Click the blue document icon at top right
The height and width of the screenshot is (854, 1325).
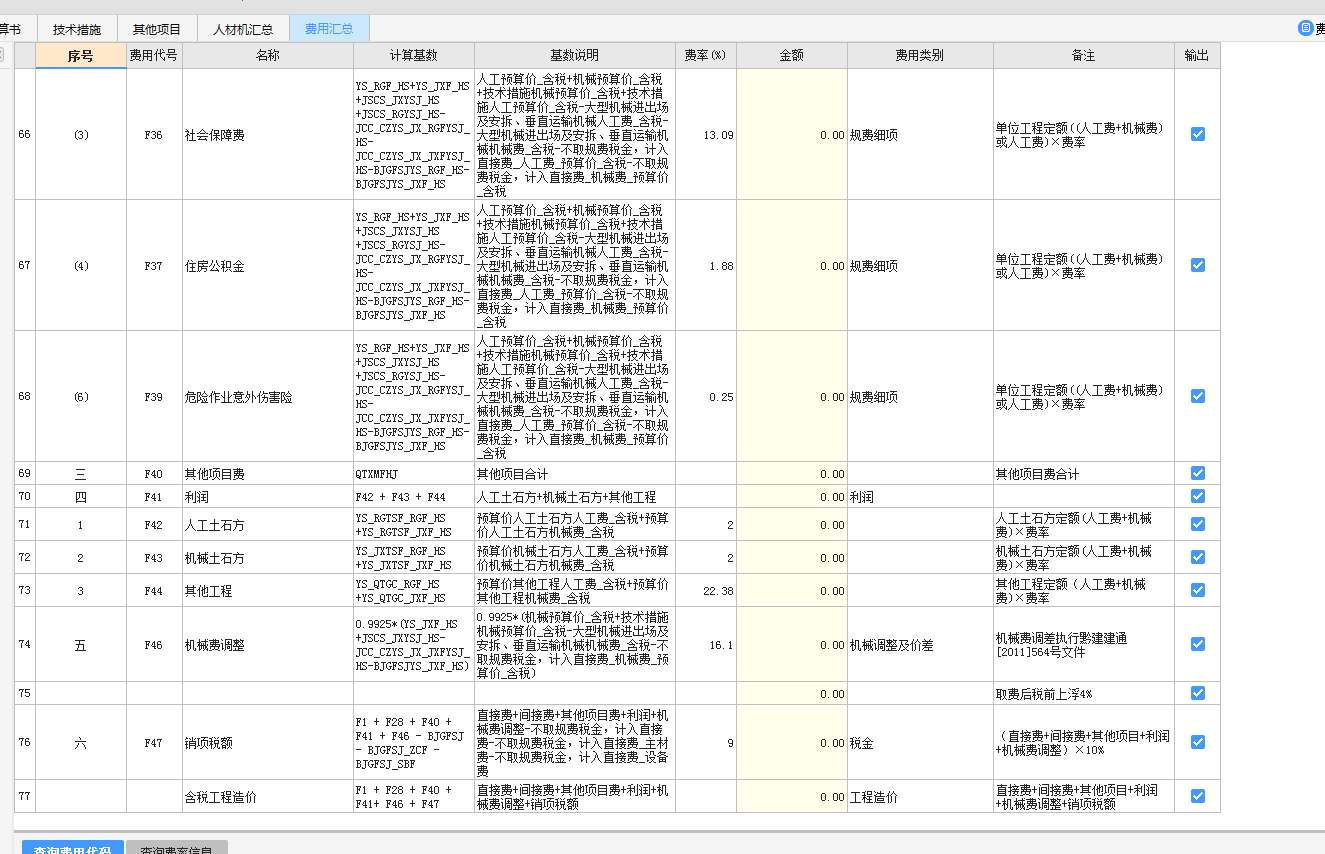point(1305,28)
